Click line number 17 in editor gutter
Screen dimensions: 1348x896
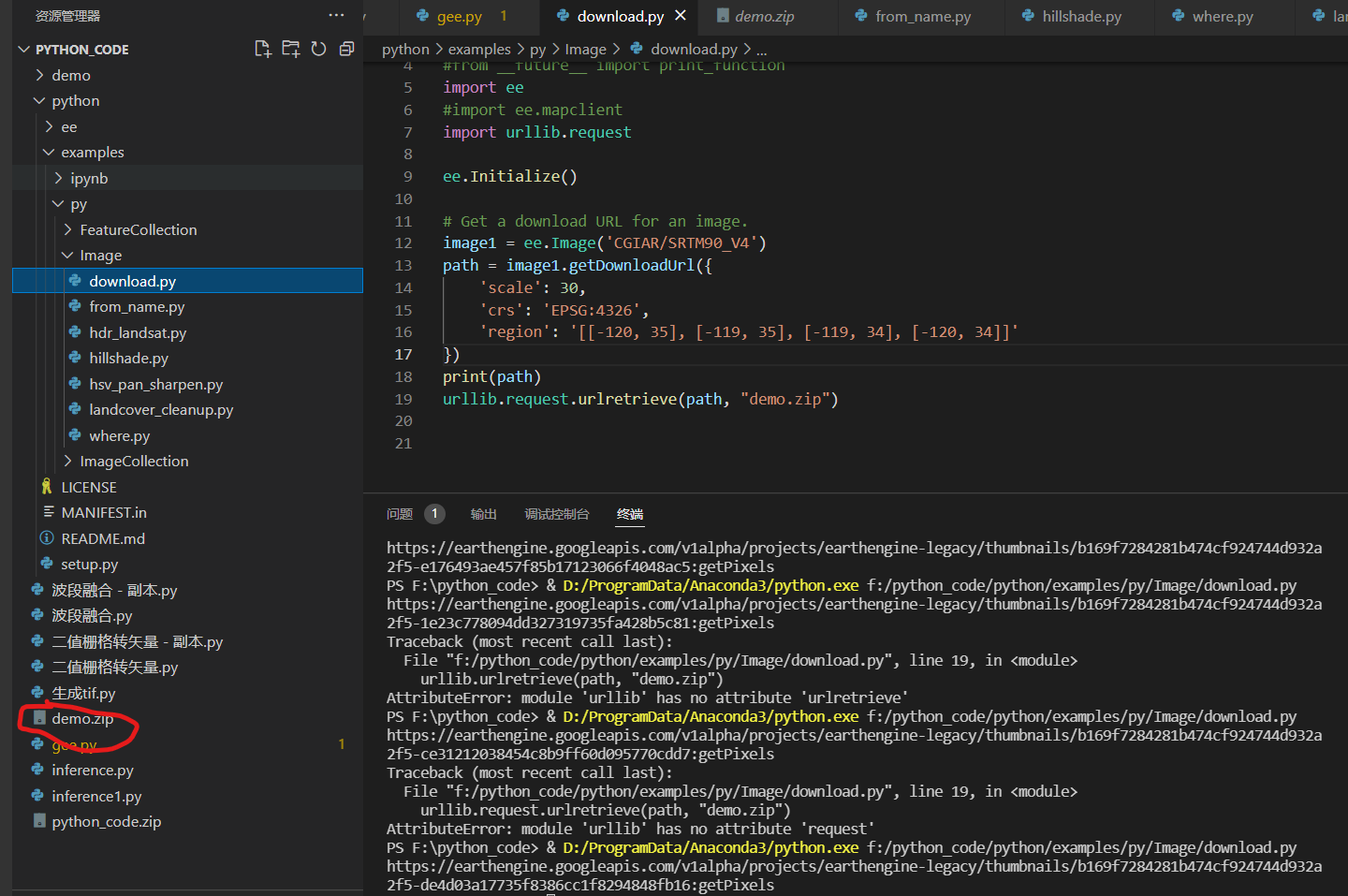(403, 354)
